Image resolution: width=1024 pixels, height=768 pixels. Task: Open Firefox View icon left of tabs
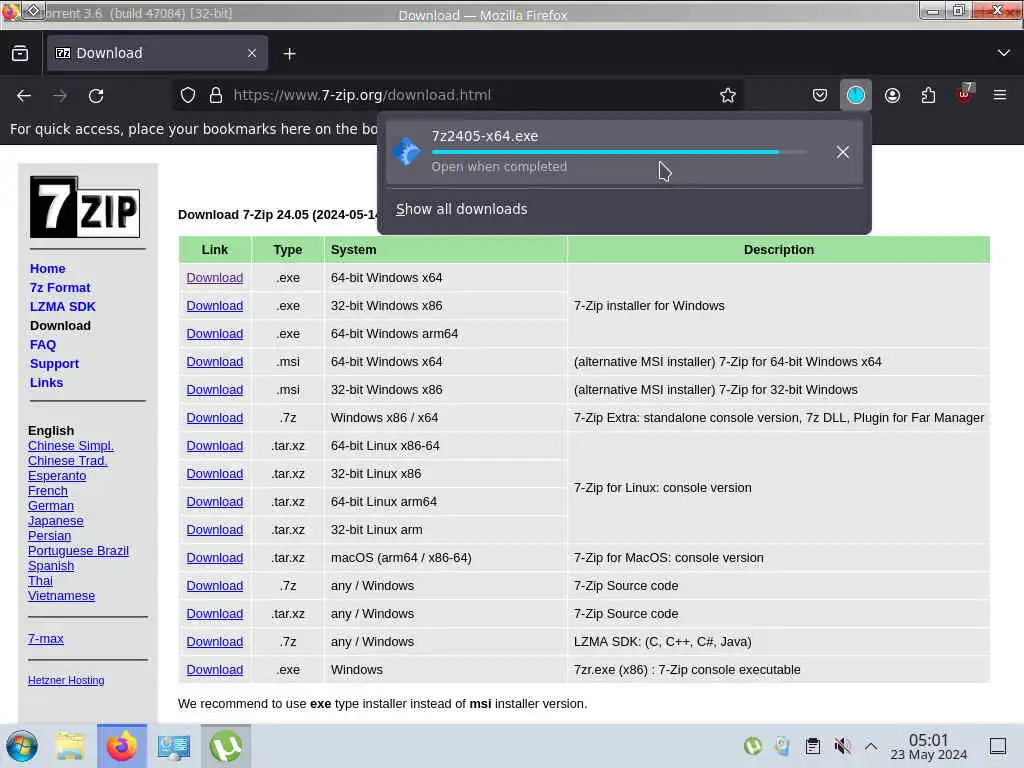[x=20, y=54]
